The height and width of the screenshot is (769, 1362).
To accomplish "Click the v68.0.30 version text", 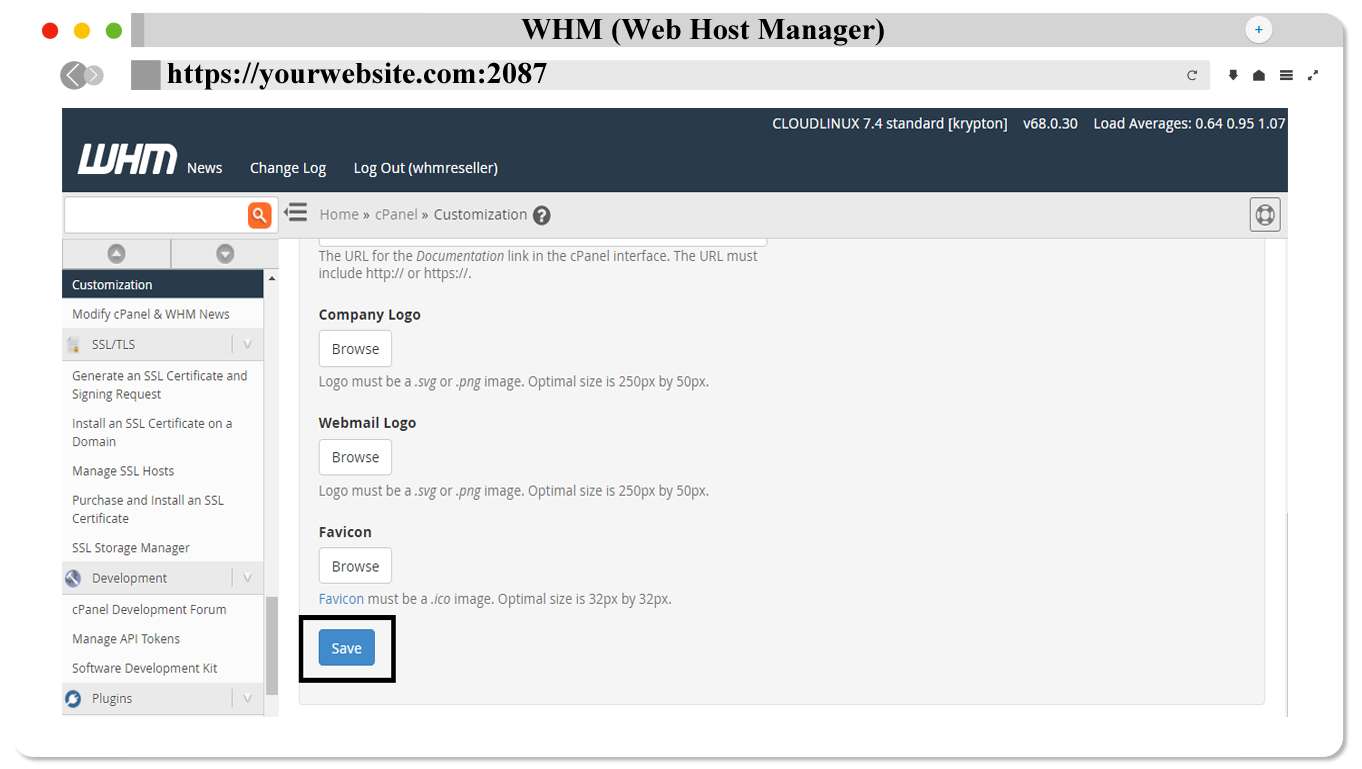I will (1050, 124).
